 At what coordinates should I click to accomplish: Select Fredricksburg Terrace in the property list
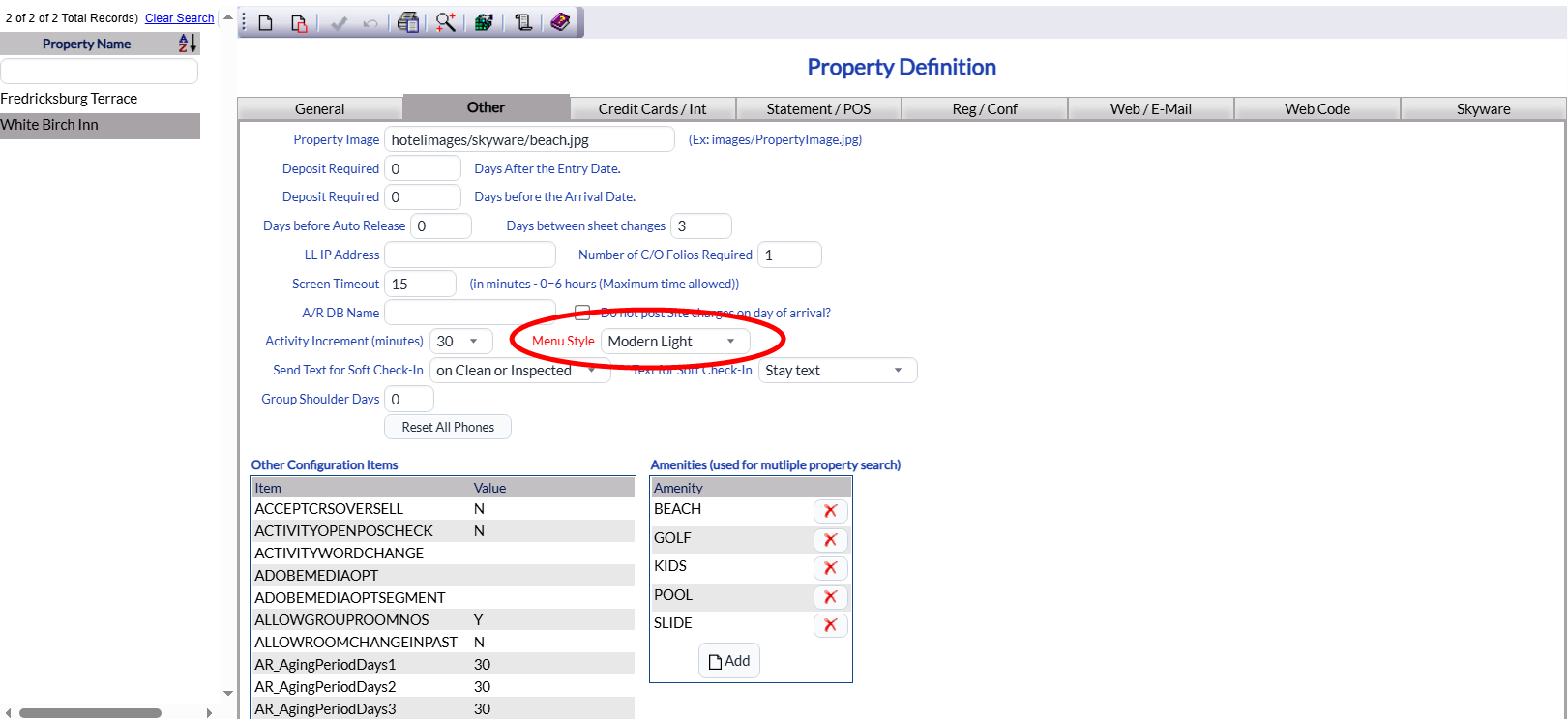(x=69, y=99)
